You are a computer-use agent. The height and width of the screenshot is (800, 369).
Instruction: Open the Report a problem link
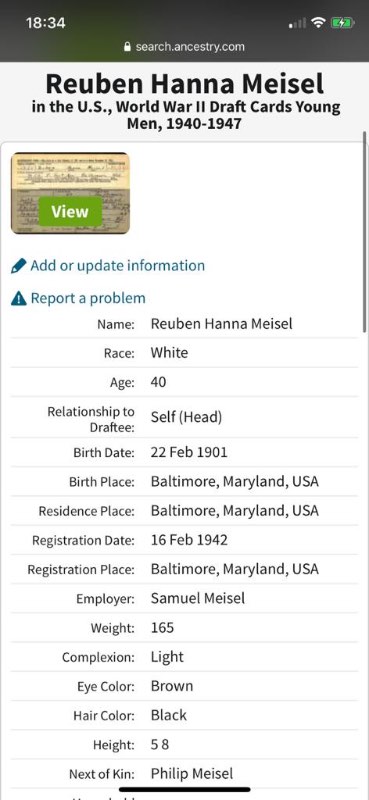tap(88, 298)
